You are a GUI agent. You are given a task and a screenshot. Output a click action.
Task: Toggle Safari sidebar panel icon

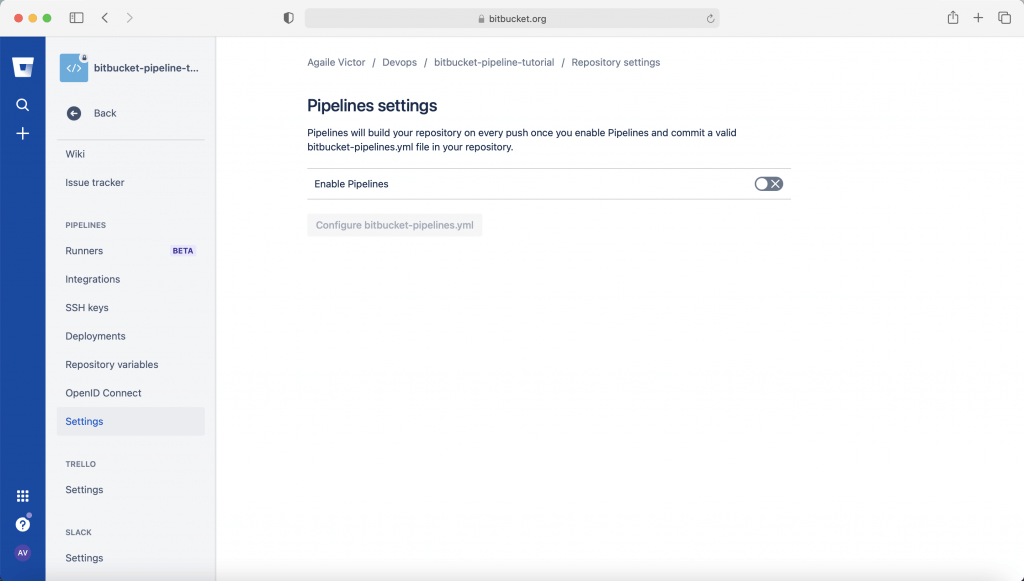coord(76,18)
